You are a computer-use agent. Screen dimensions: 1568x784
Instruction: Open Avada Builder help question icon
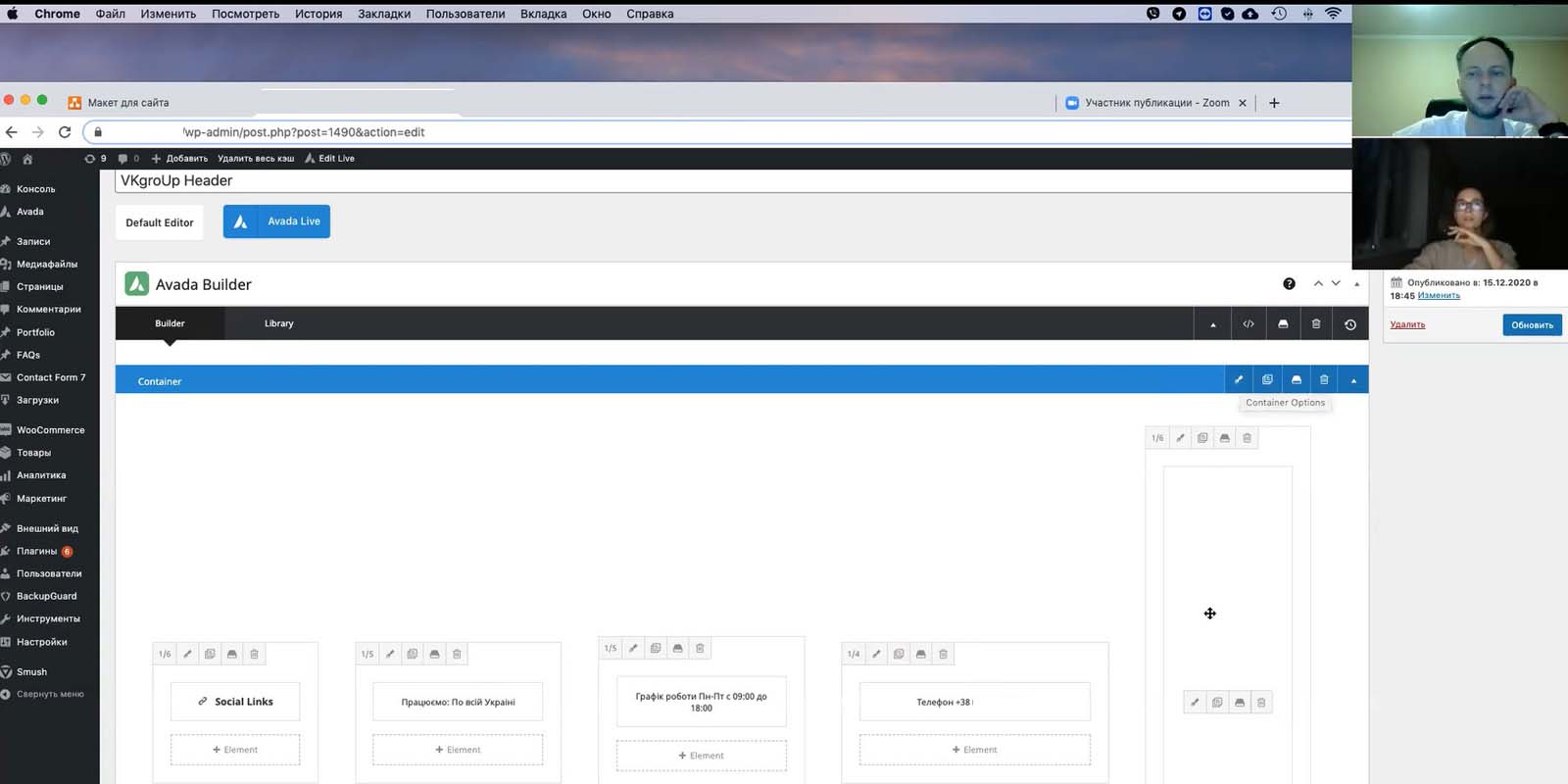coord(1290,283)
